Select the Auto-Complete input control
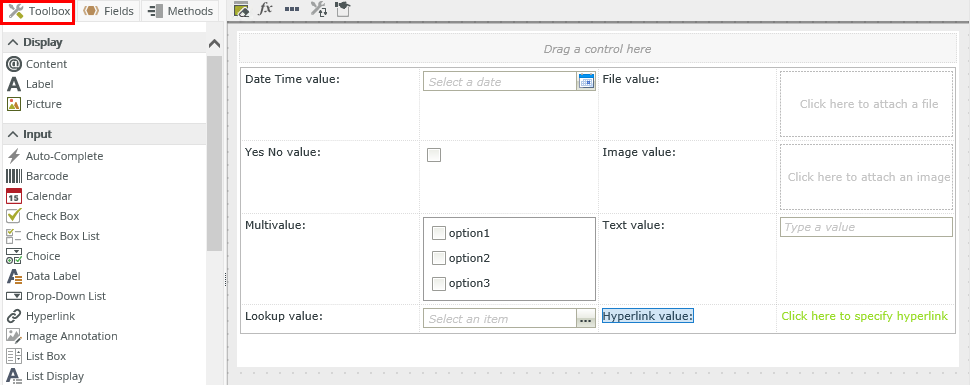970x385 pixels. 54,156
